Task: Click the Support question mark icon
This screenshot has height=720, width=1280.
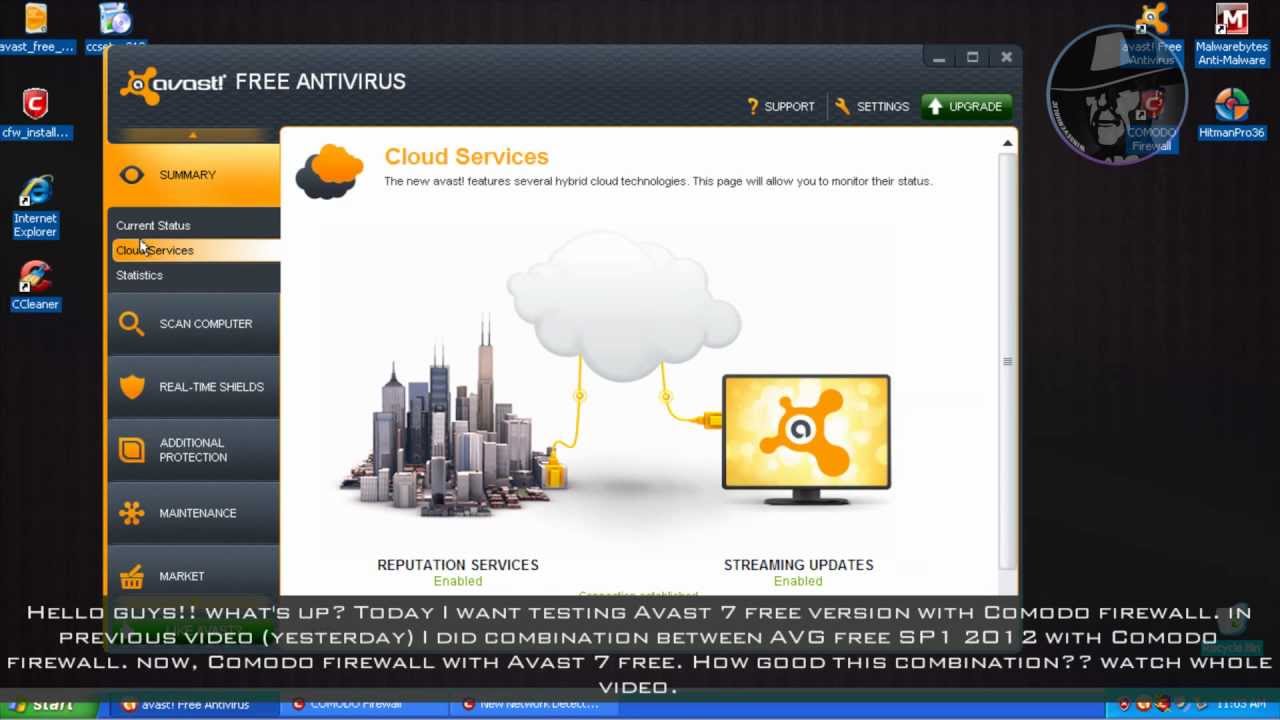Action: pyautogui.click(x=753, y=106)
